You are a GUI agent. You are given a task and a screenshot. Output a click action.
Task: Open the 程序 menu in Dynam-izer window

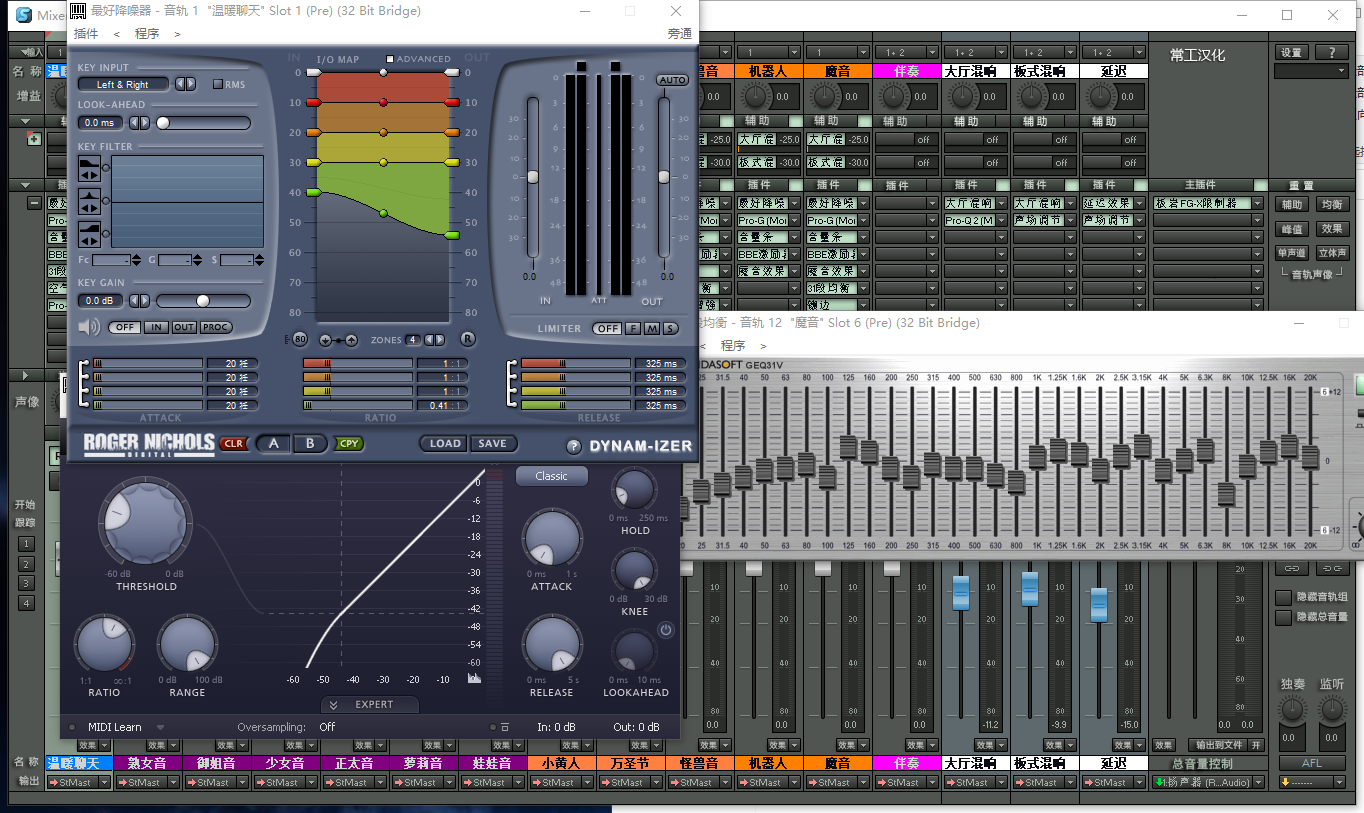pyautogui.click(x=147, y=33)
